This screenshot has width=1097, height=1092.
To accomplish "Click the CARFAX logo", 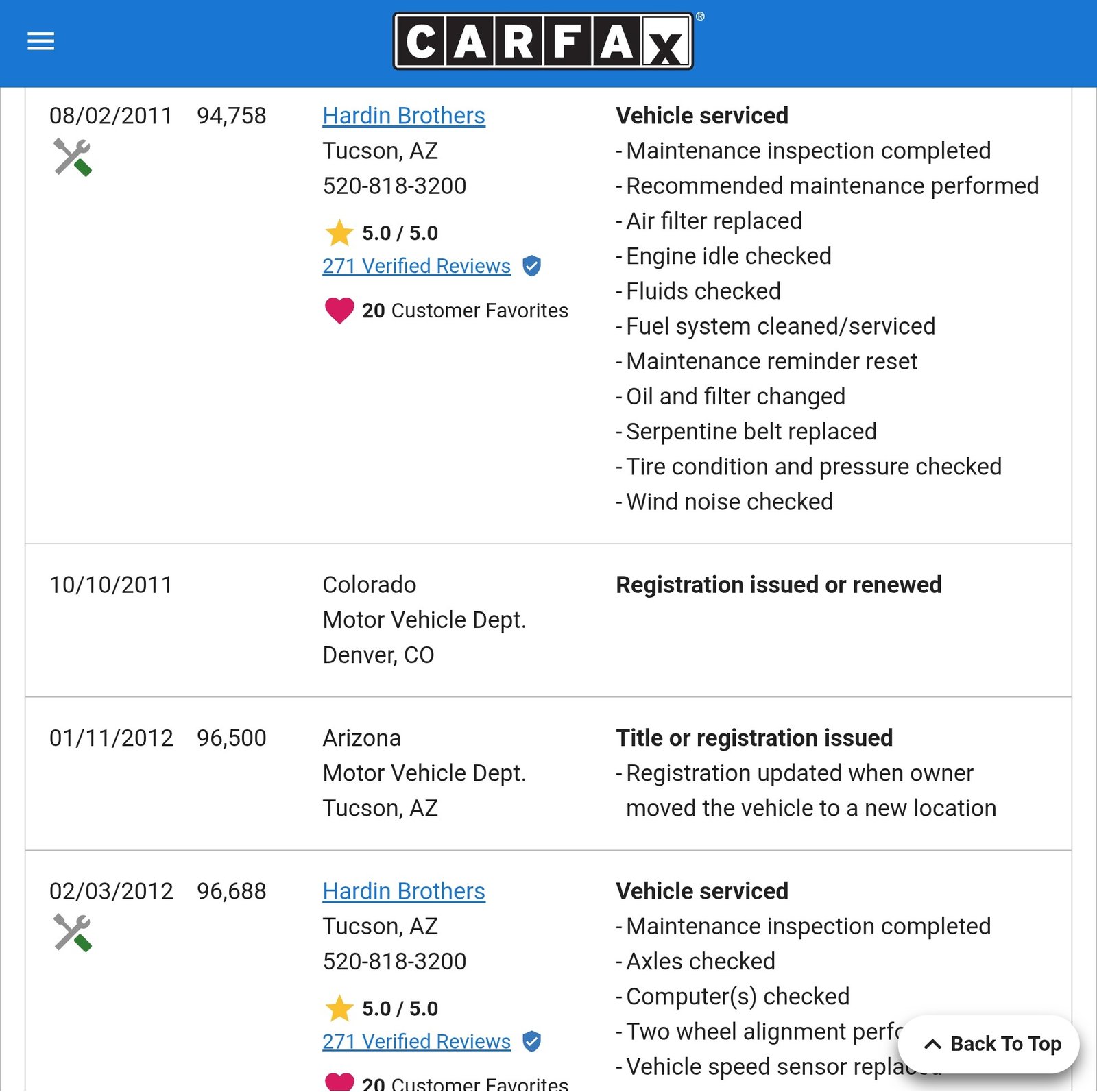I will point(543,41).
